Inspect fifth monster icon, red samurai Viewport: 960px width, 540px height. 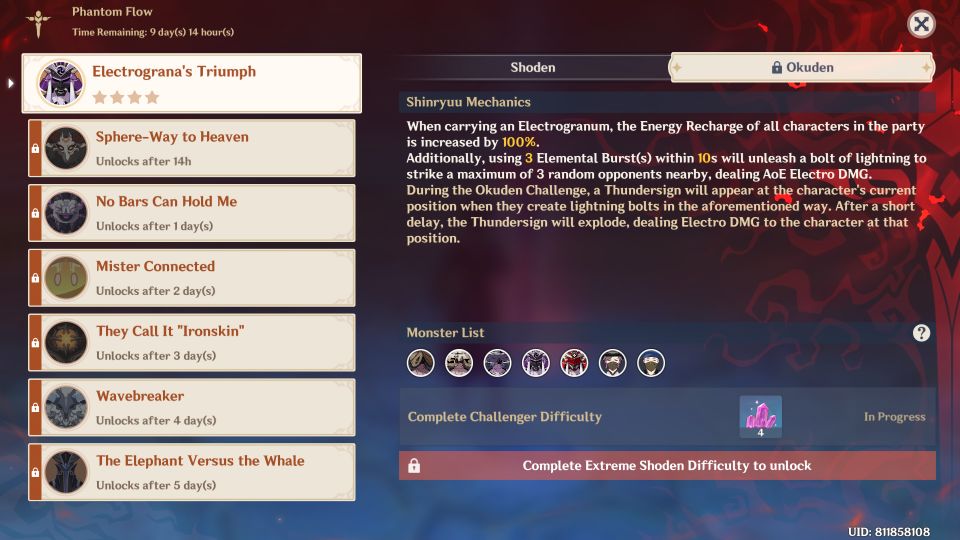tap(574, 363)
